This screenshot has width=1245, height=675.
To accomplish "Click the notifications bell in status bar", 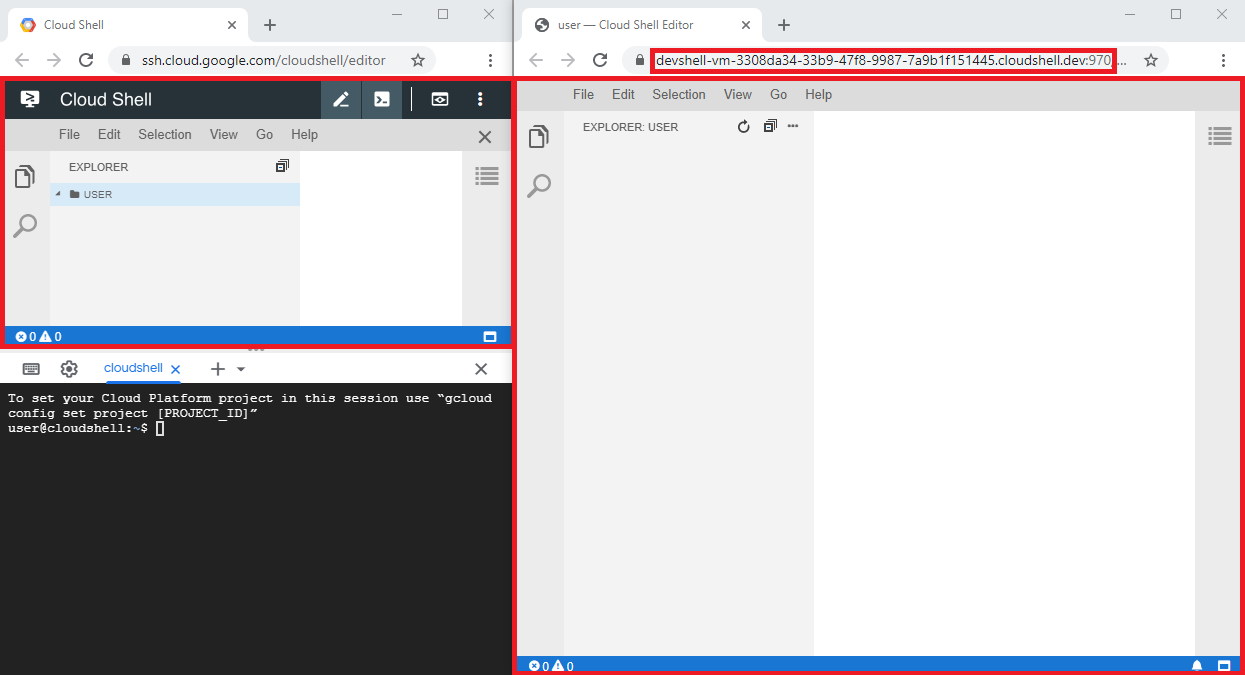I will pyautogui.click(x=1197, y=665).
